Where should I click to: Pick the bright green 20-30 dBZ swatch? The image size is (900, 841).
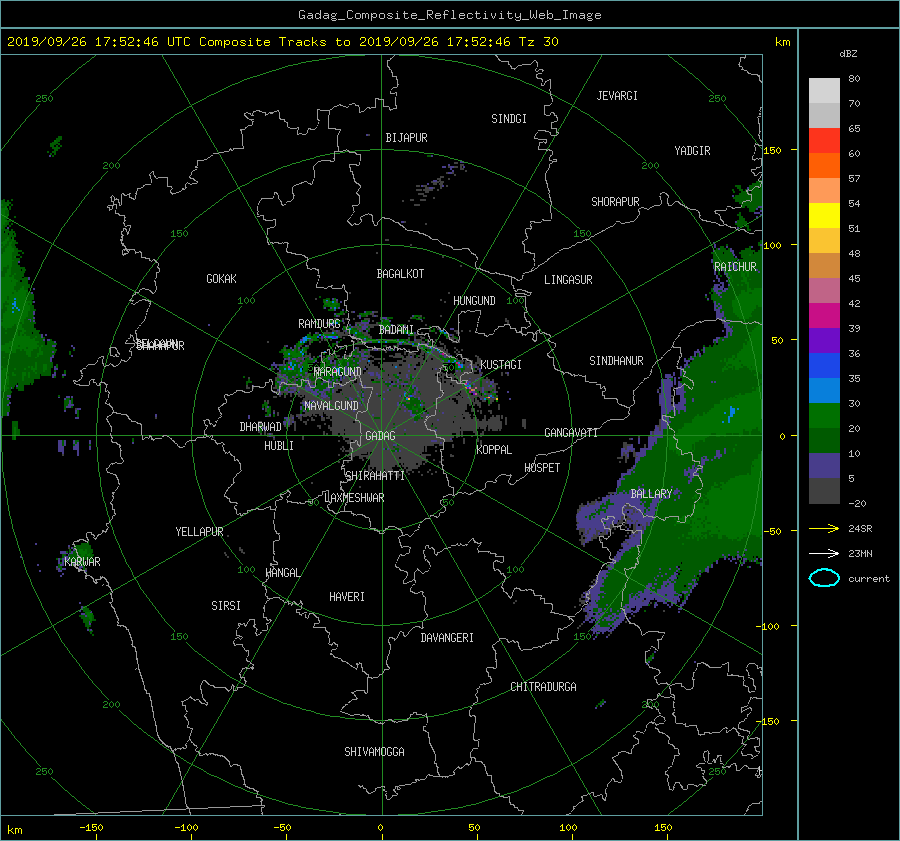click(x=824, y=415)
